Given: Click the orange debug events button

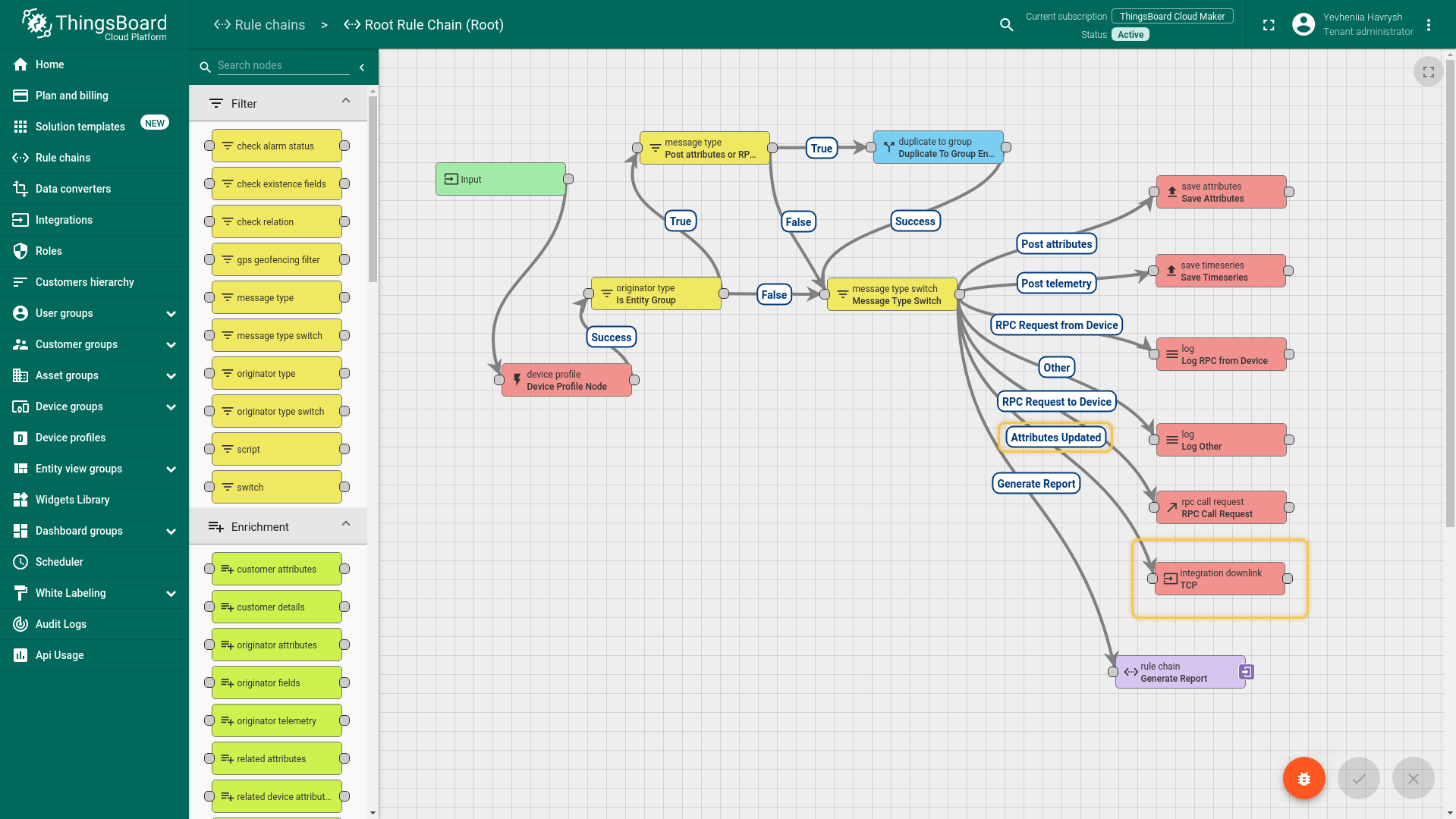Looking at the screenshot, I should [x=1303, y=778].
